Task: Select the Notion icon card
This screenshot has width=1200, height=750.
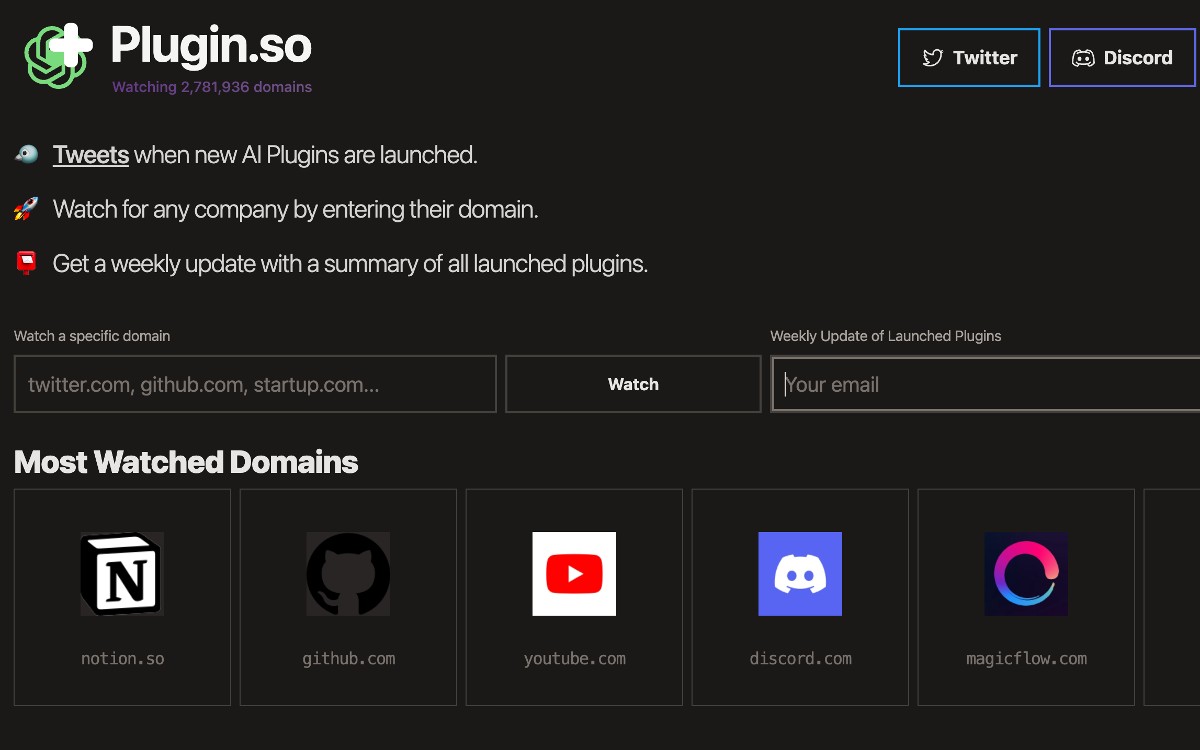Action: point(121,574)
